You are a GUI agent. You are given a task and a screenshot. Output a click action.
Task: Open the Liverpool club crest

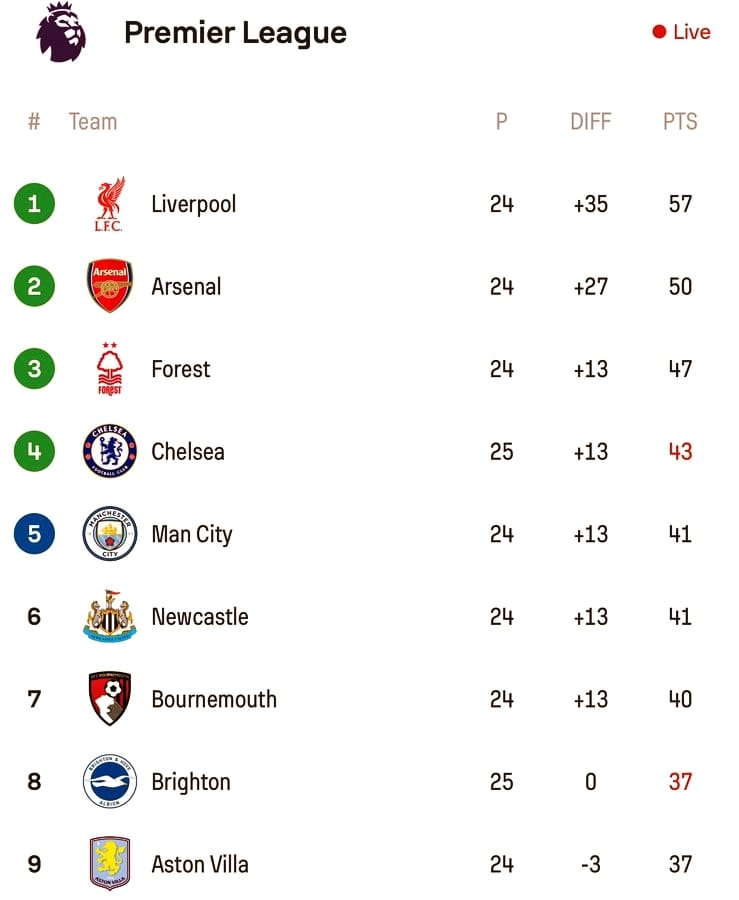click(x=109, y=204)
